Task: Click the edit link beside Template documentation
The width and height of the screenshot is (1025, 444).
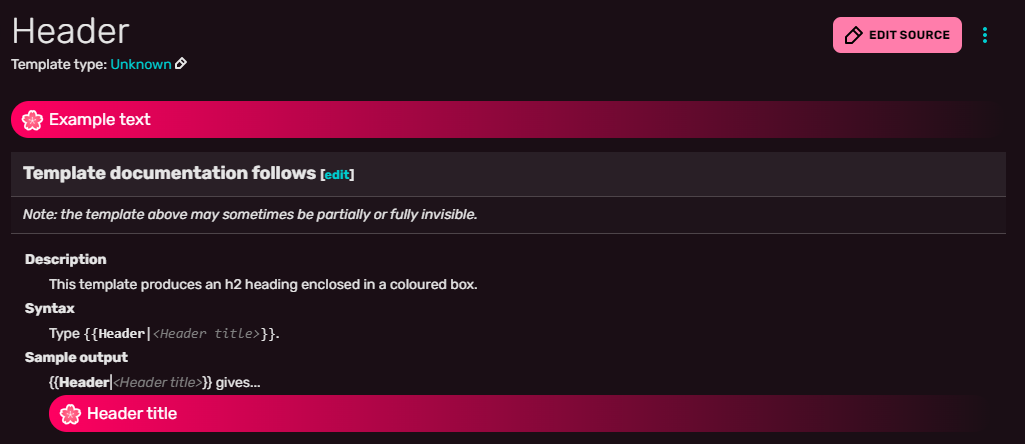Action: click(x=337, y=175)
